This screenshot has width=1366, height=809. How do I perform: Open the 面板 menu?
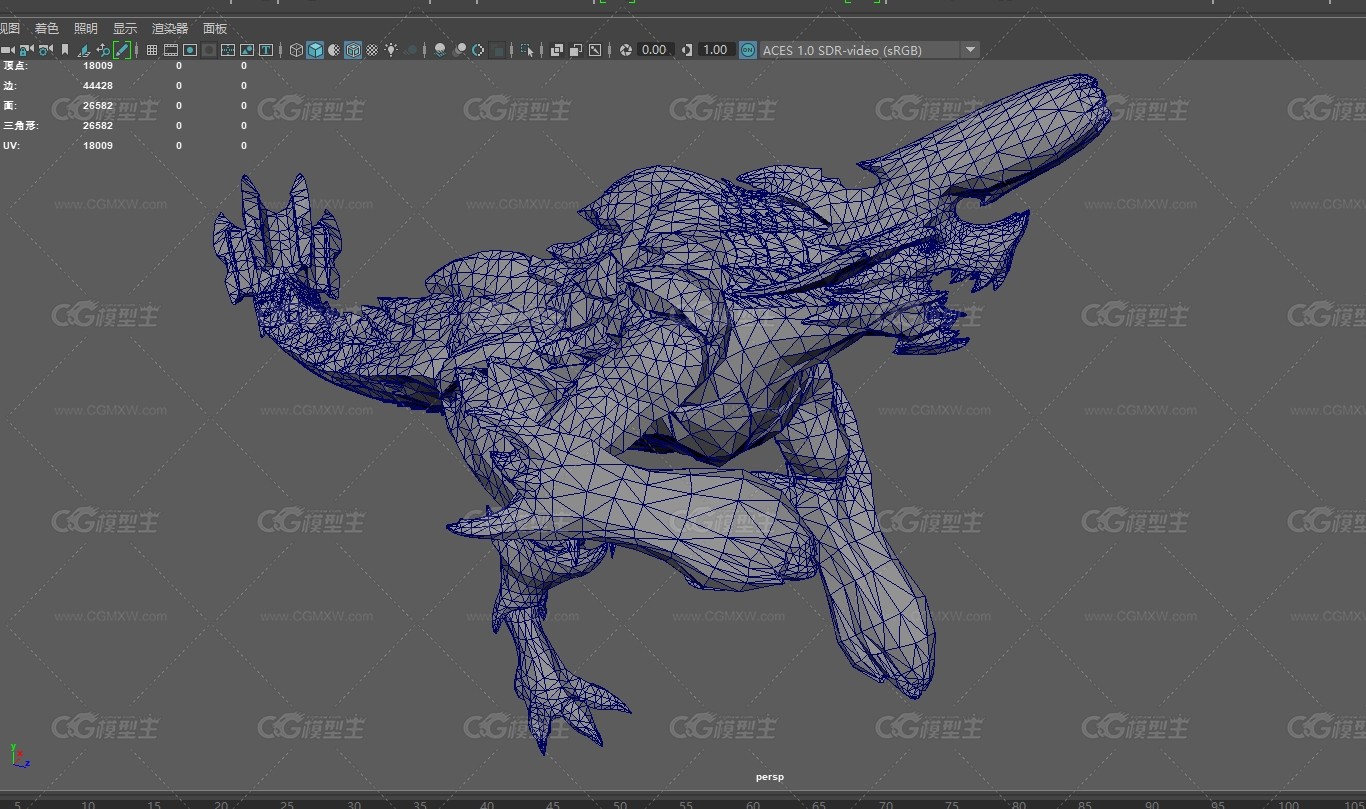215,29
